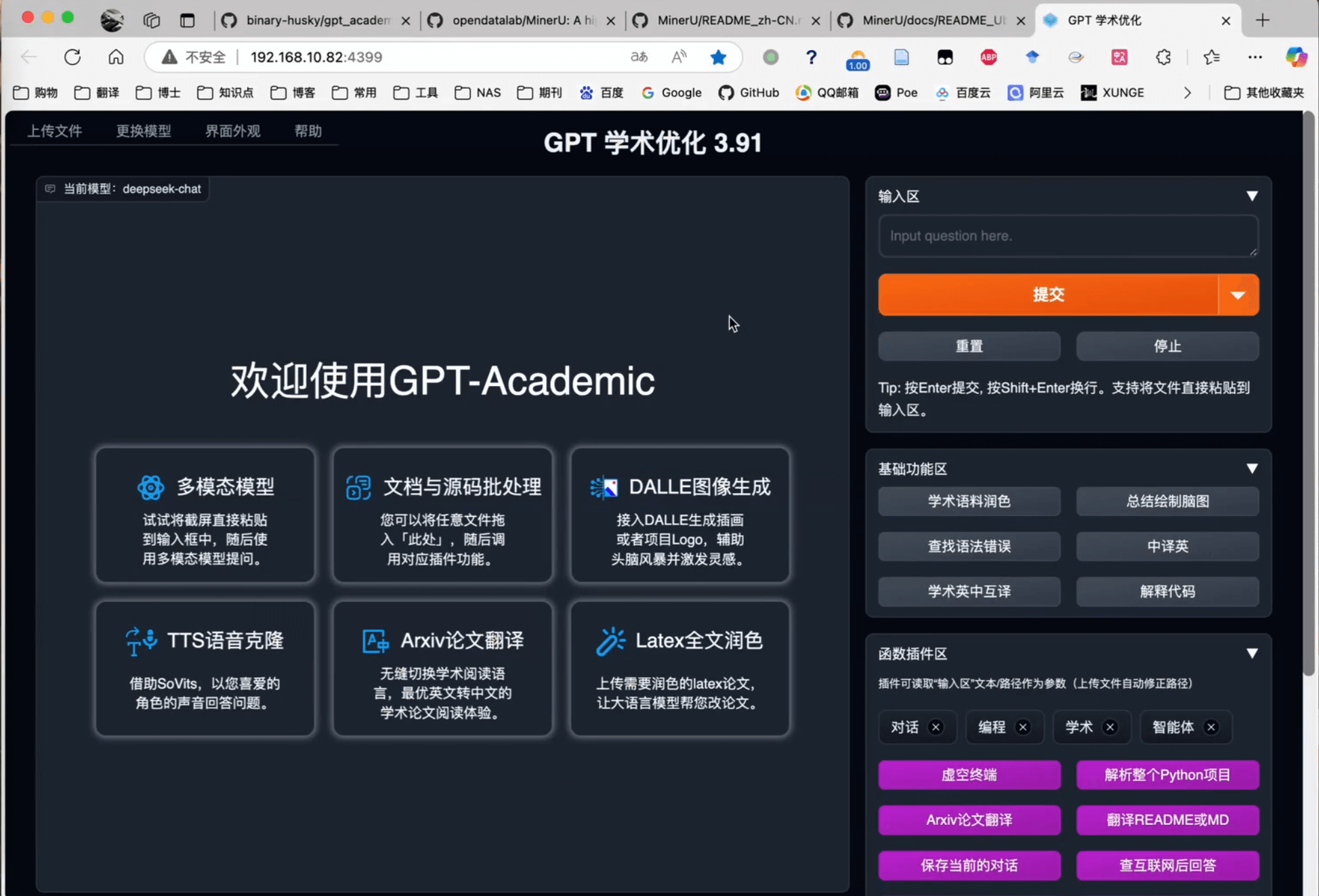Click the Arxiv论文翻译 plugin button

click(x=969, y=820)
